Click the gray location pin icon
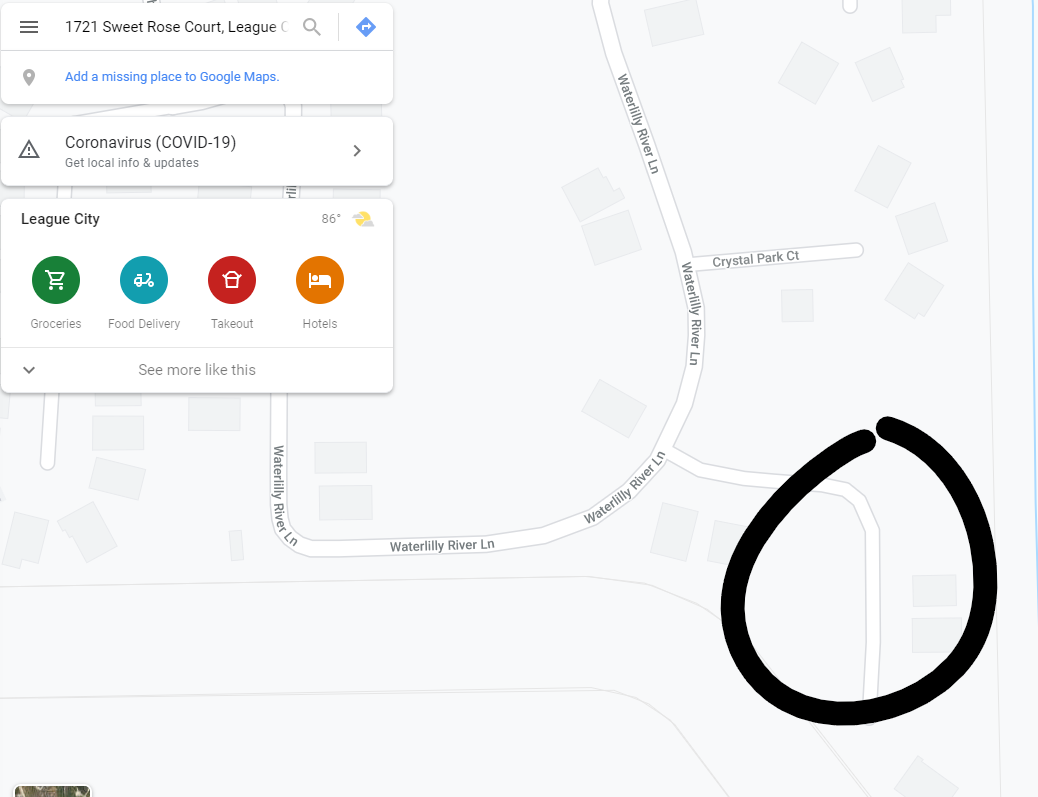This screenshot has height=797, width=1038. (x=29, y=77)
